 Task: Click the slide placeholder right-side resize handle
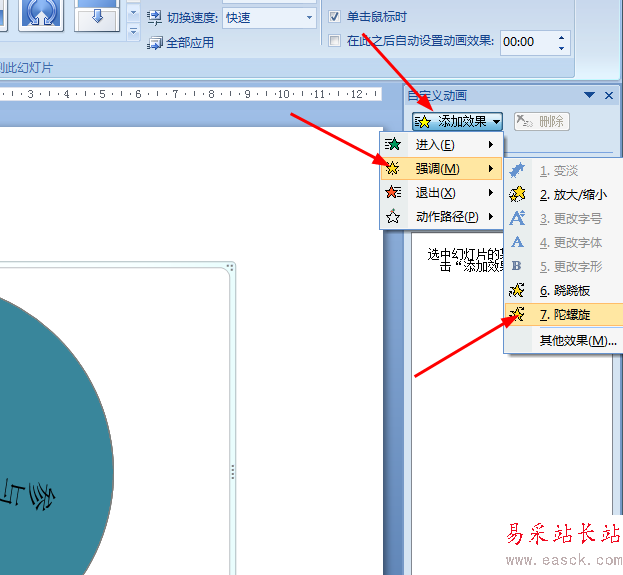click(x=232, y=472)
